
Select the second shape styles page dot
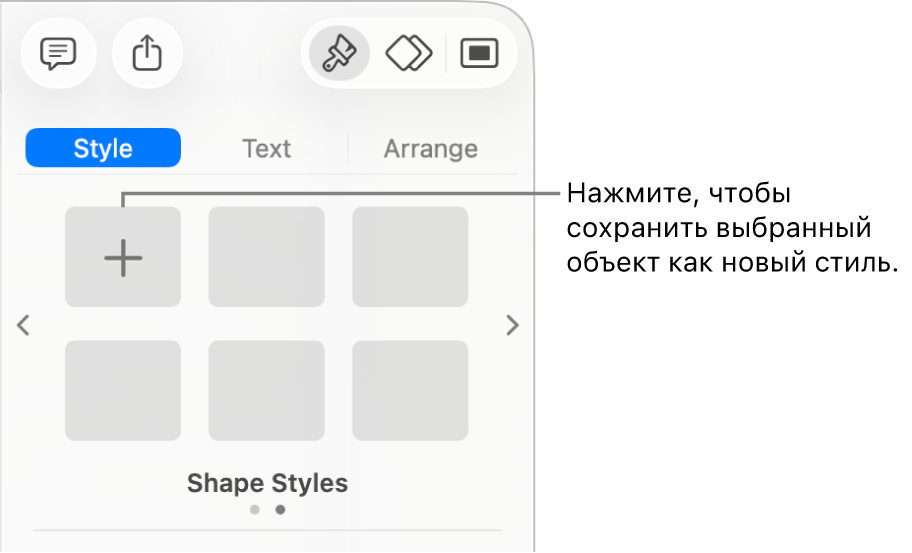(280, 509)
